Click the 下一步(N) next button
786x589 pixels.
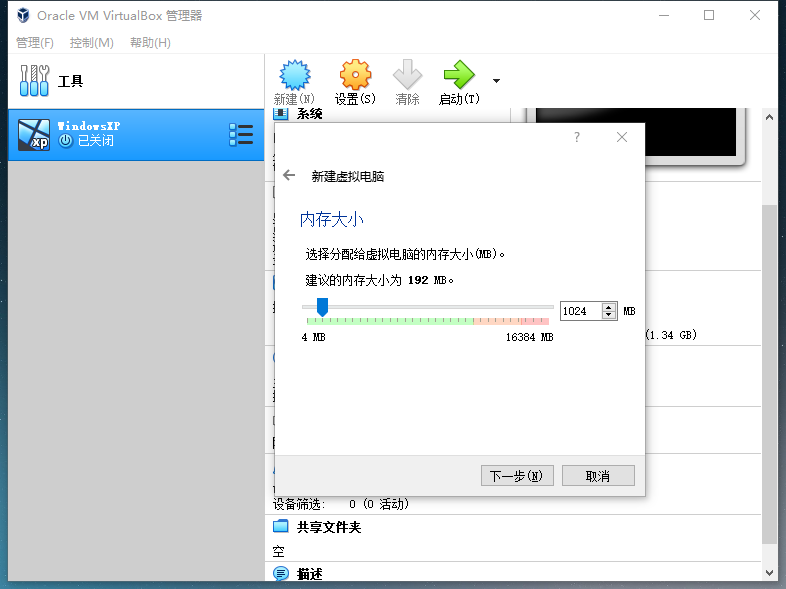tap(517, 476)
